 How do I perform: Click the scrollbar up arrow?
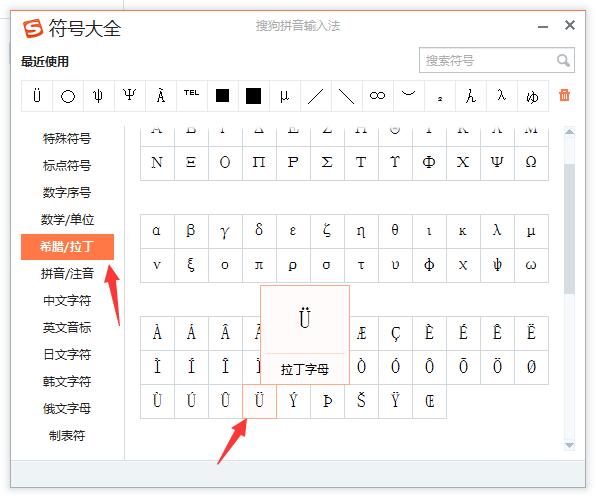click(569, 132)
